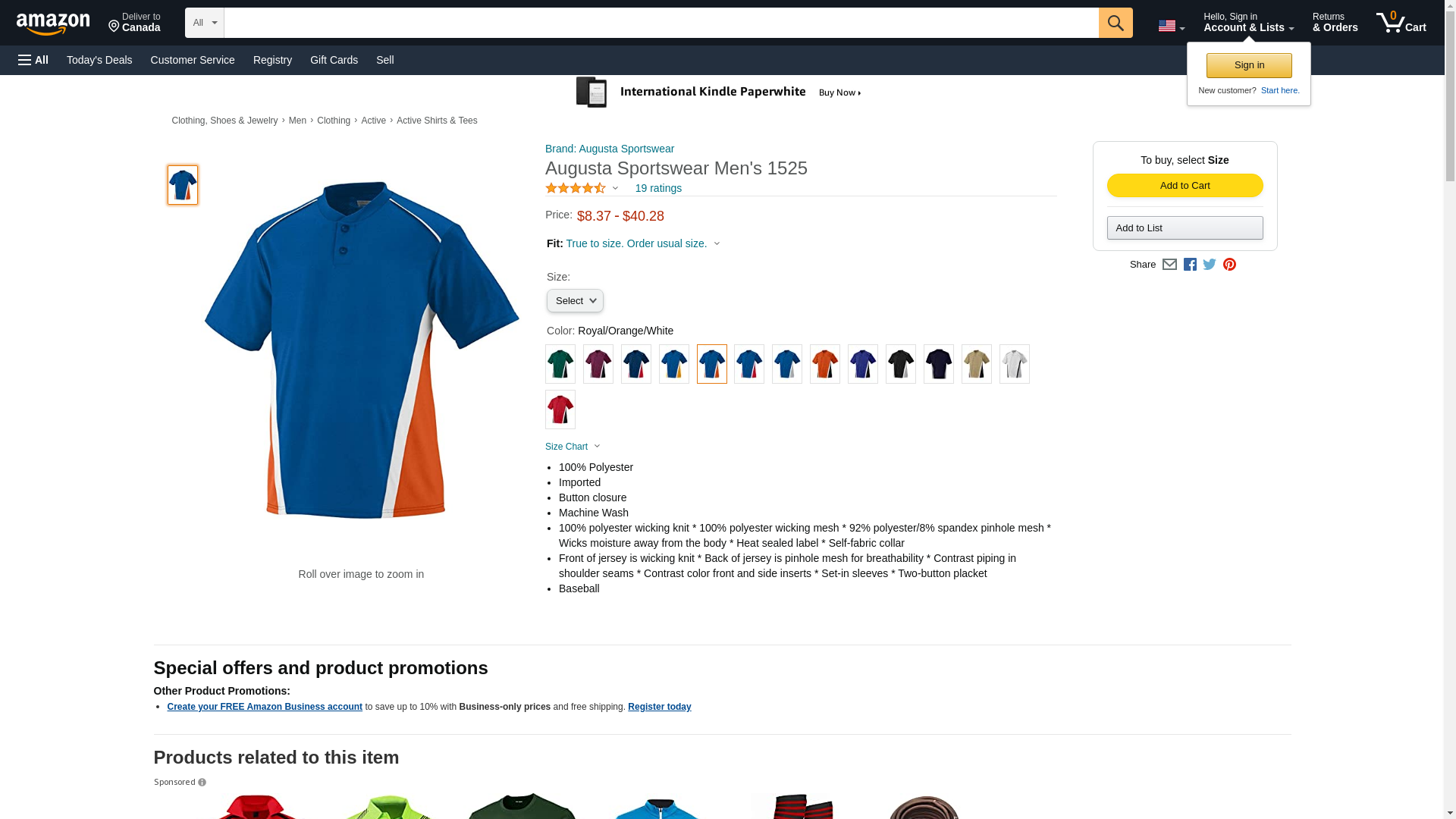Click the blue shirt thumbnail image

click(182, 185)
